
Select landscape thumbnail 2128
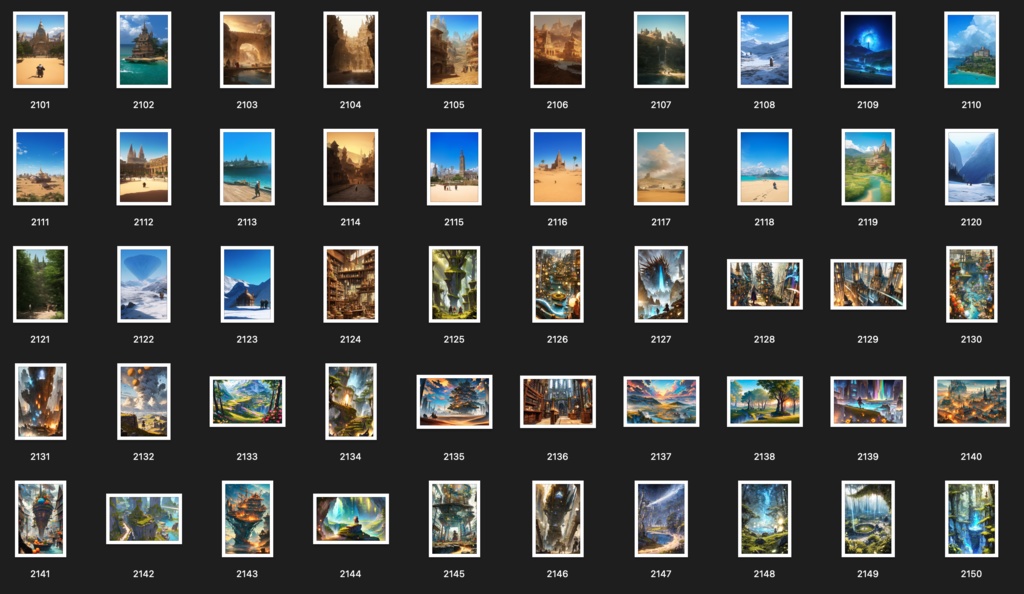coord(764,285)
